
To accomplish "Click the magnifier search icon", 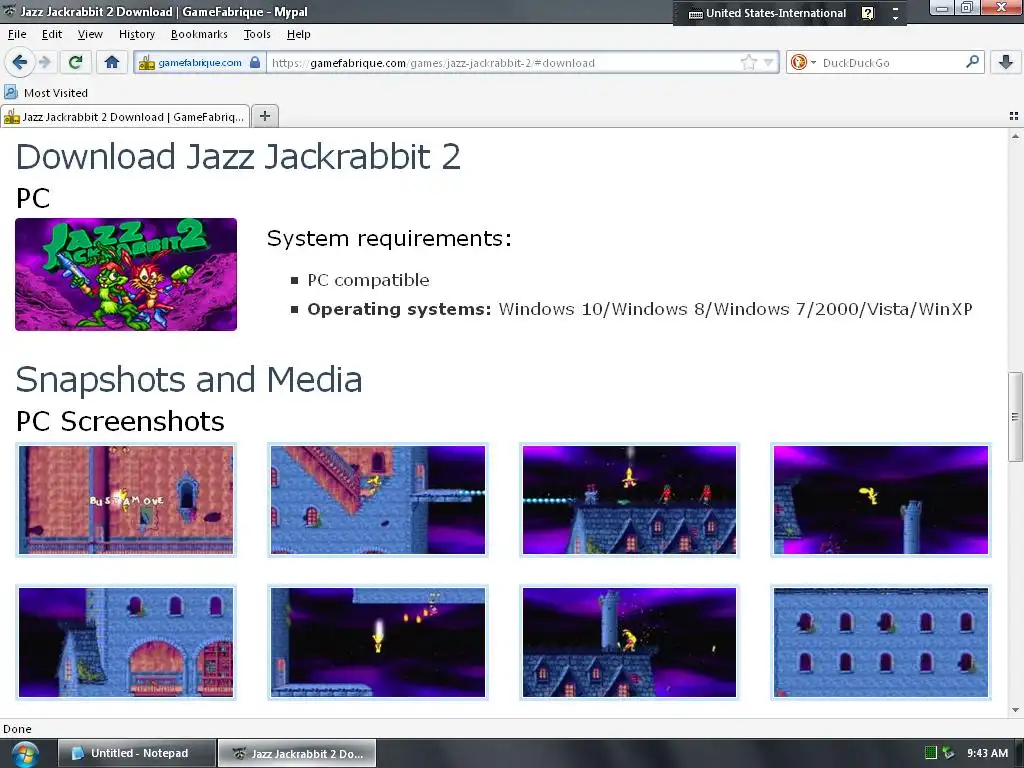I will [972, 62].
